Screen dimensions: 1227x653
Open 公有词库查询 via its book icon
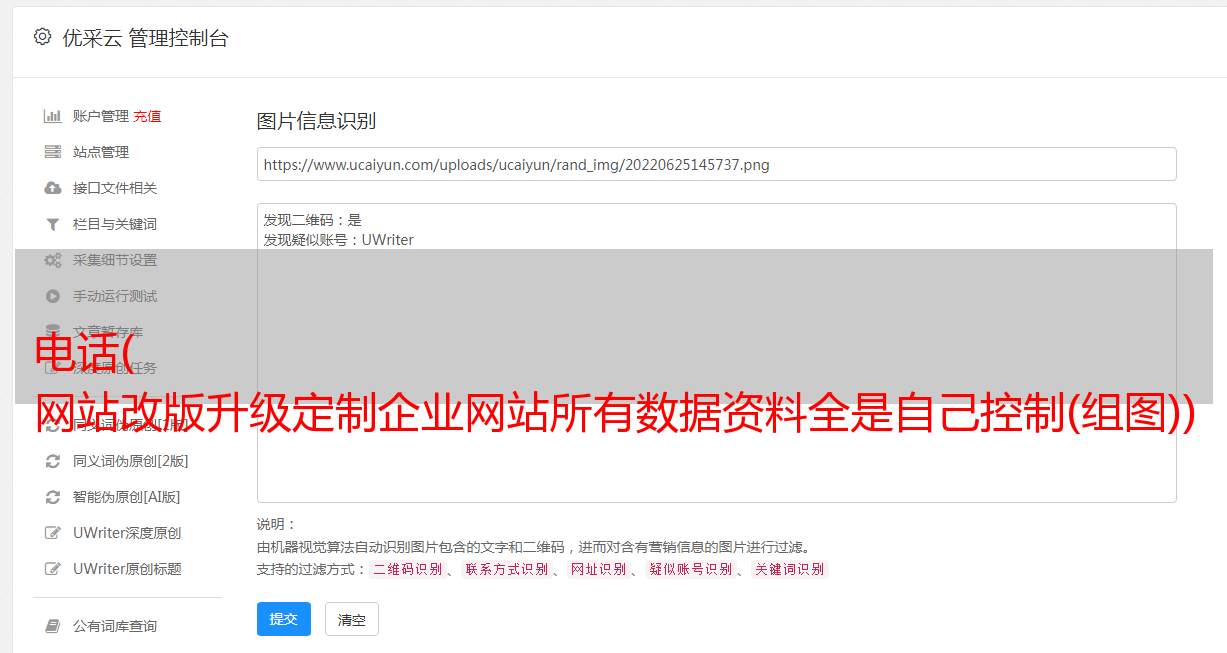coord(53,626)
